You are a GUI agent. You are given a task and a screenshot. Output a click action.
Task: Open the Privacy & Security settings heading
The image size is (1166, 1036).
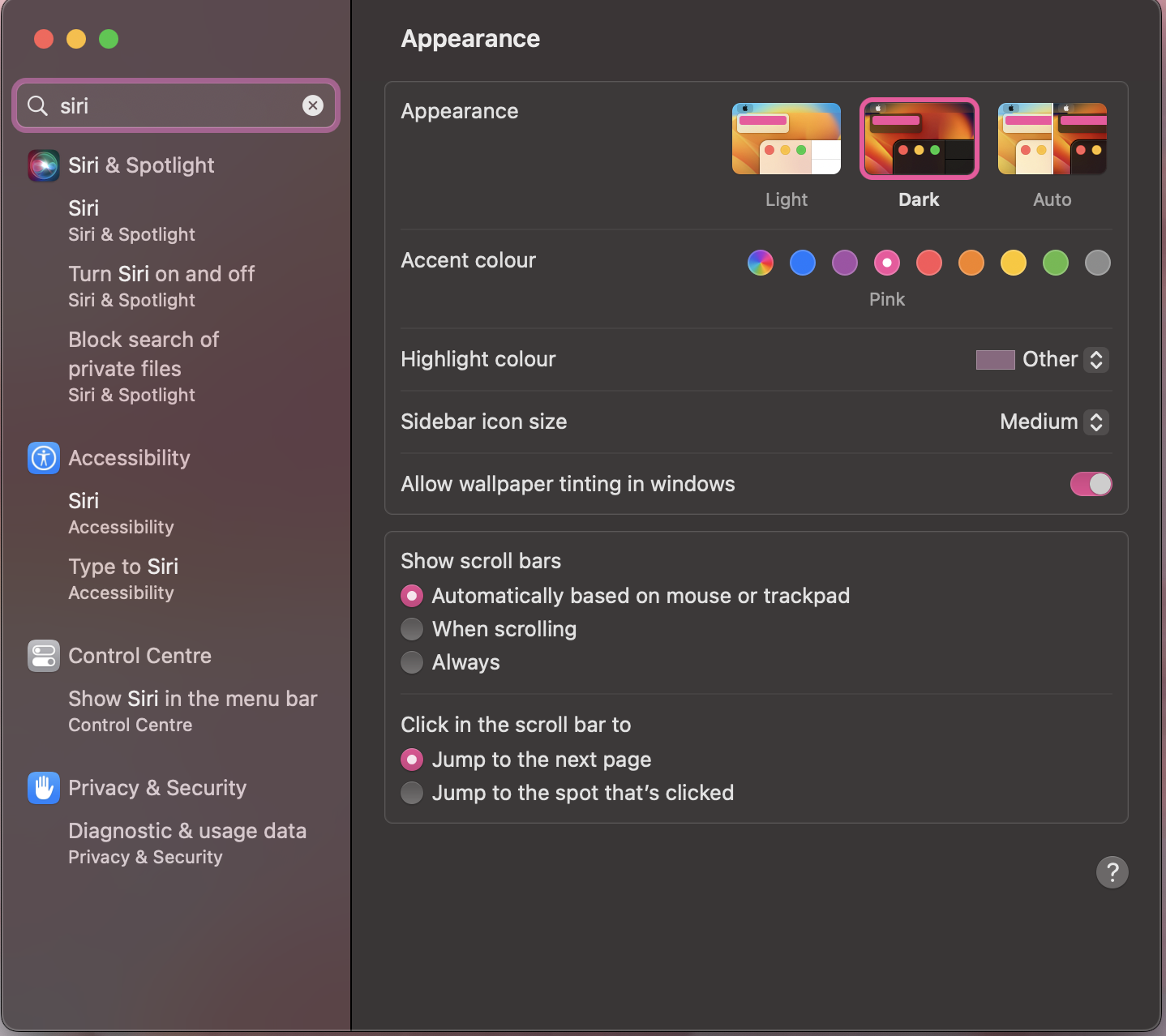(x=157, y=788)
